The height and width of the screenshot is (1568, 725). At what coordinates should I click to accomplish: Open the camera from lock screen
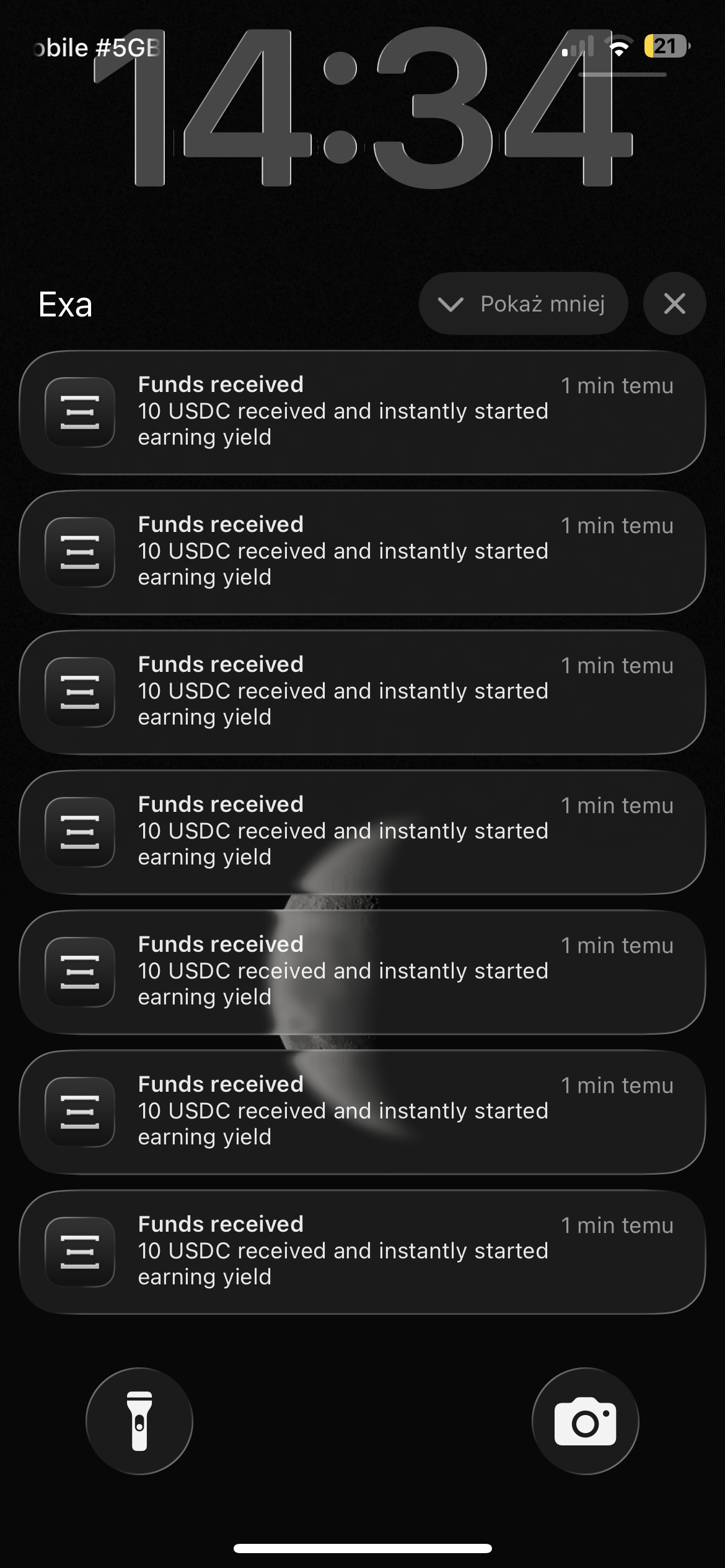585,1421
